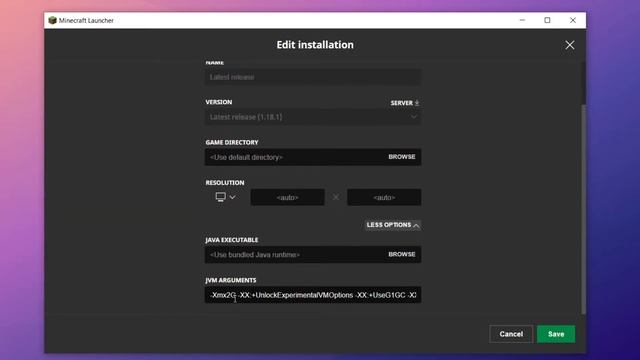This screenshot has height=360, width=640.
Task: Click the Minecraft block icon in title bar
Action: [x=52, y=20]
